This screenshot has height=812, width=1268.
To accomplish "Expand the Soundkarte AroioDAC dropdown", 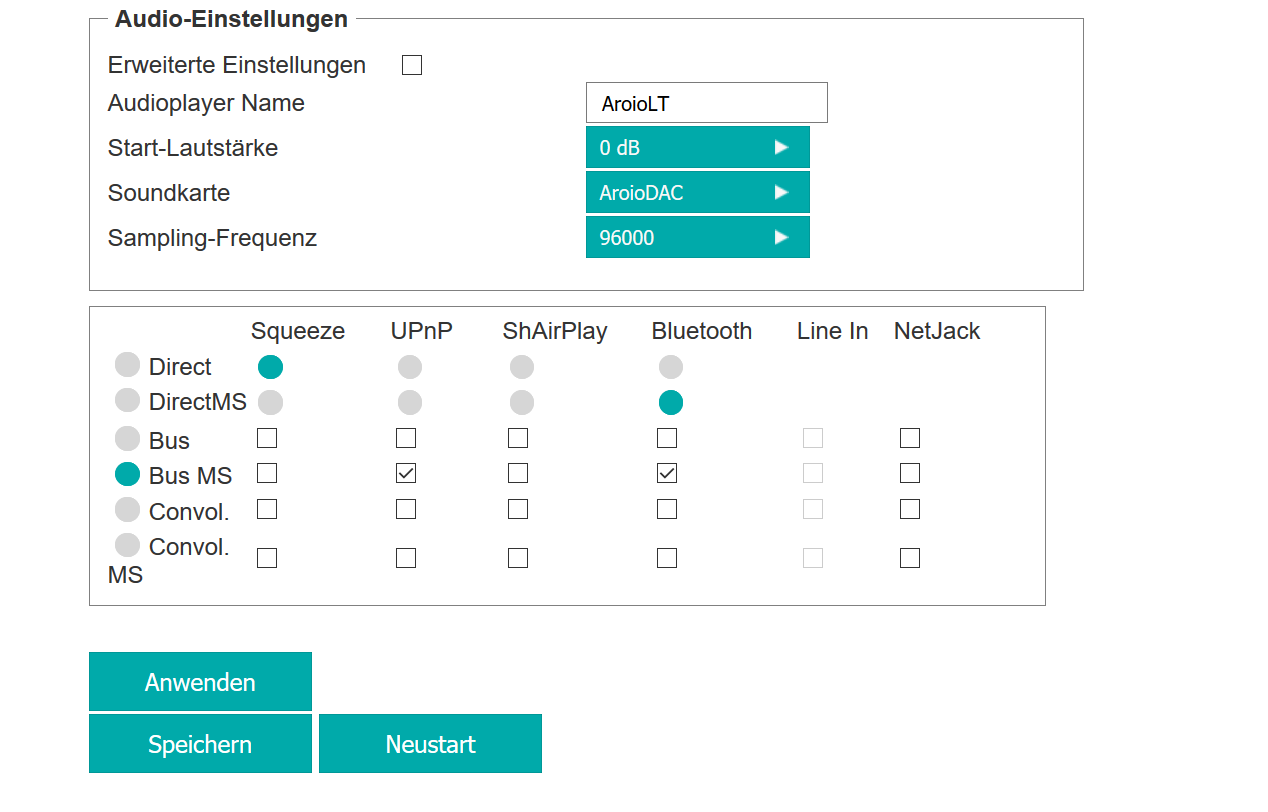I will [697, 193].
